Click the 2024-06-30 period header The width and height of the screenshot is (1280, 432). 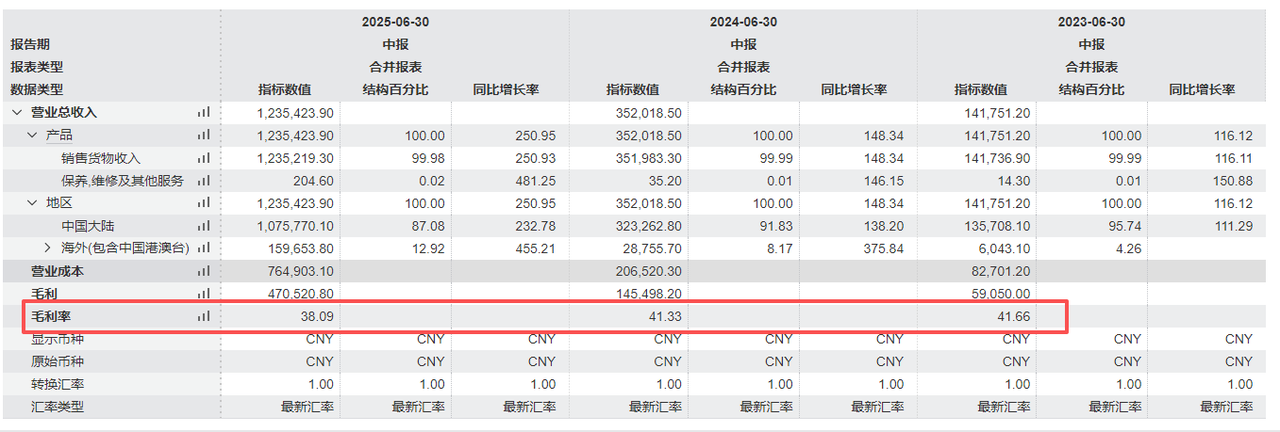[743, 22]
